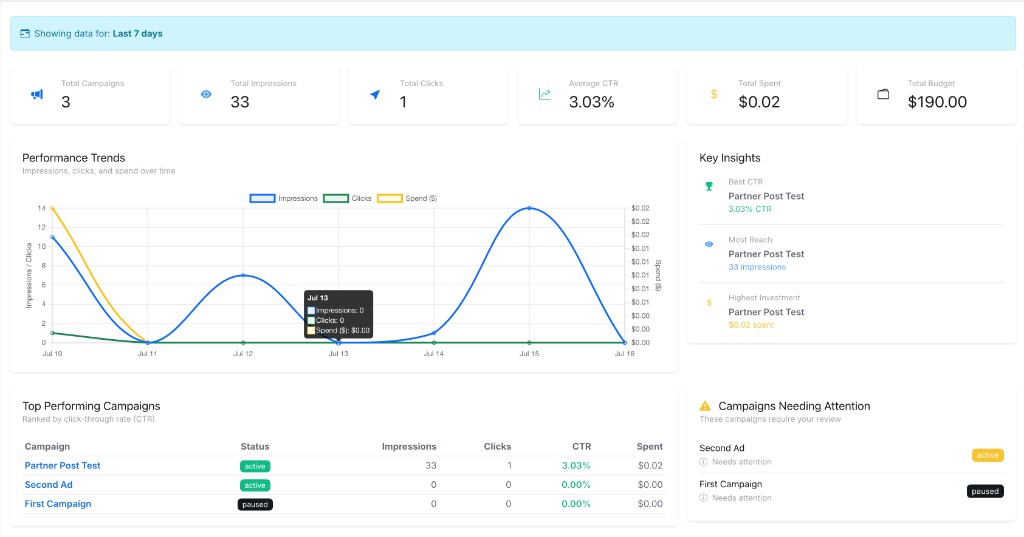Click the active badge in Second Ad table row
The width and height of the screenshot is (1024, 537).
coord(255,485)
